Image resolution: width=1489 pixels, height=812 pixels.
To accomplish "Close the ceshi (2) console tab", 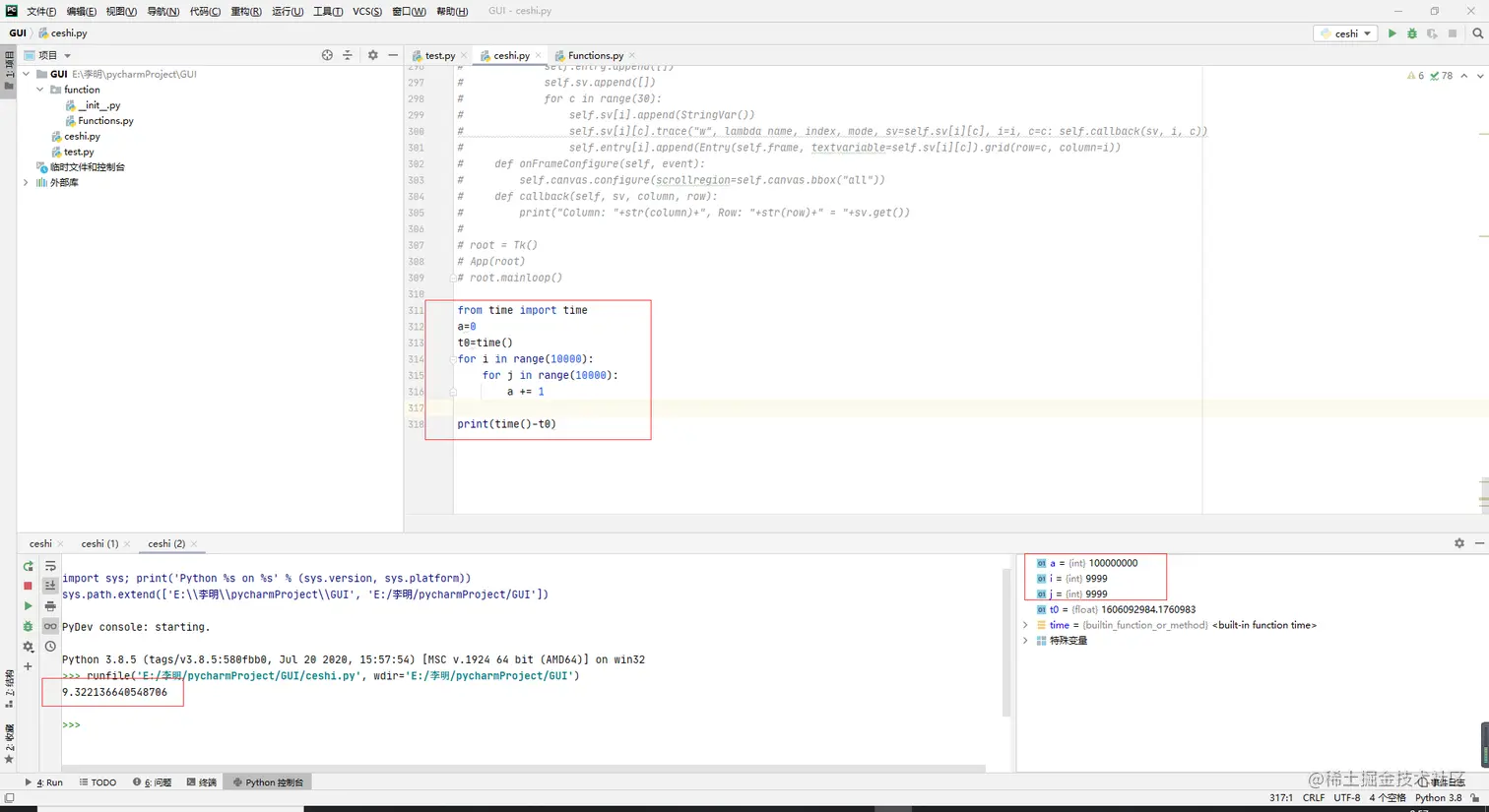I will pos(194,544).
